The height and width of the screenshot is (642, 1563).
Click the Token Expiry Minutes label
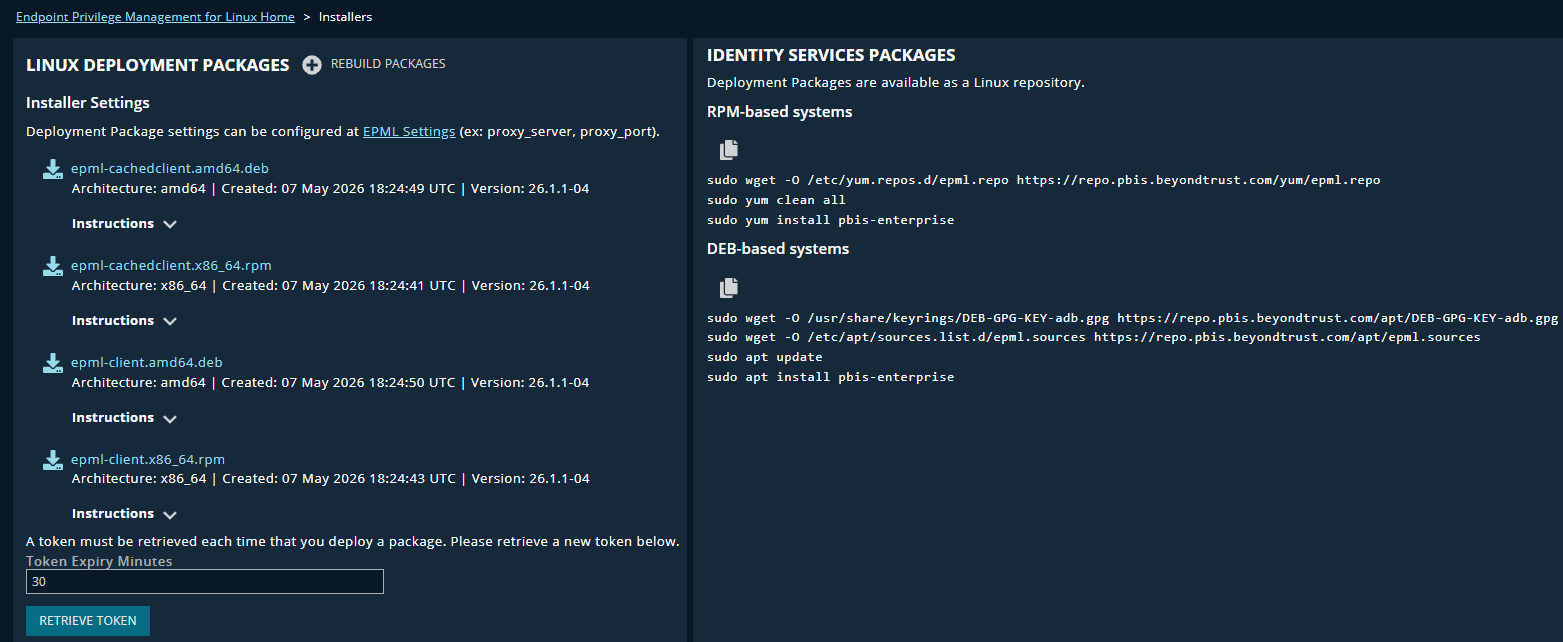[99, 561]
